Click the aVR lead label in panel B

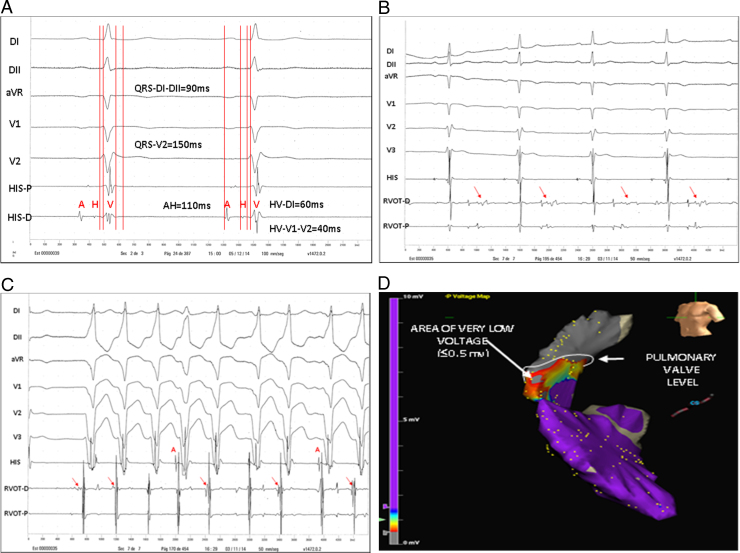pyautogui.click(x=391, y=76)
